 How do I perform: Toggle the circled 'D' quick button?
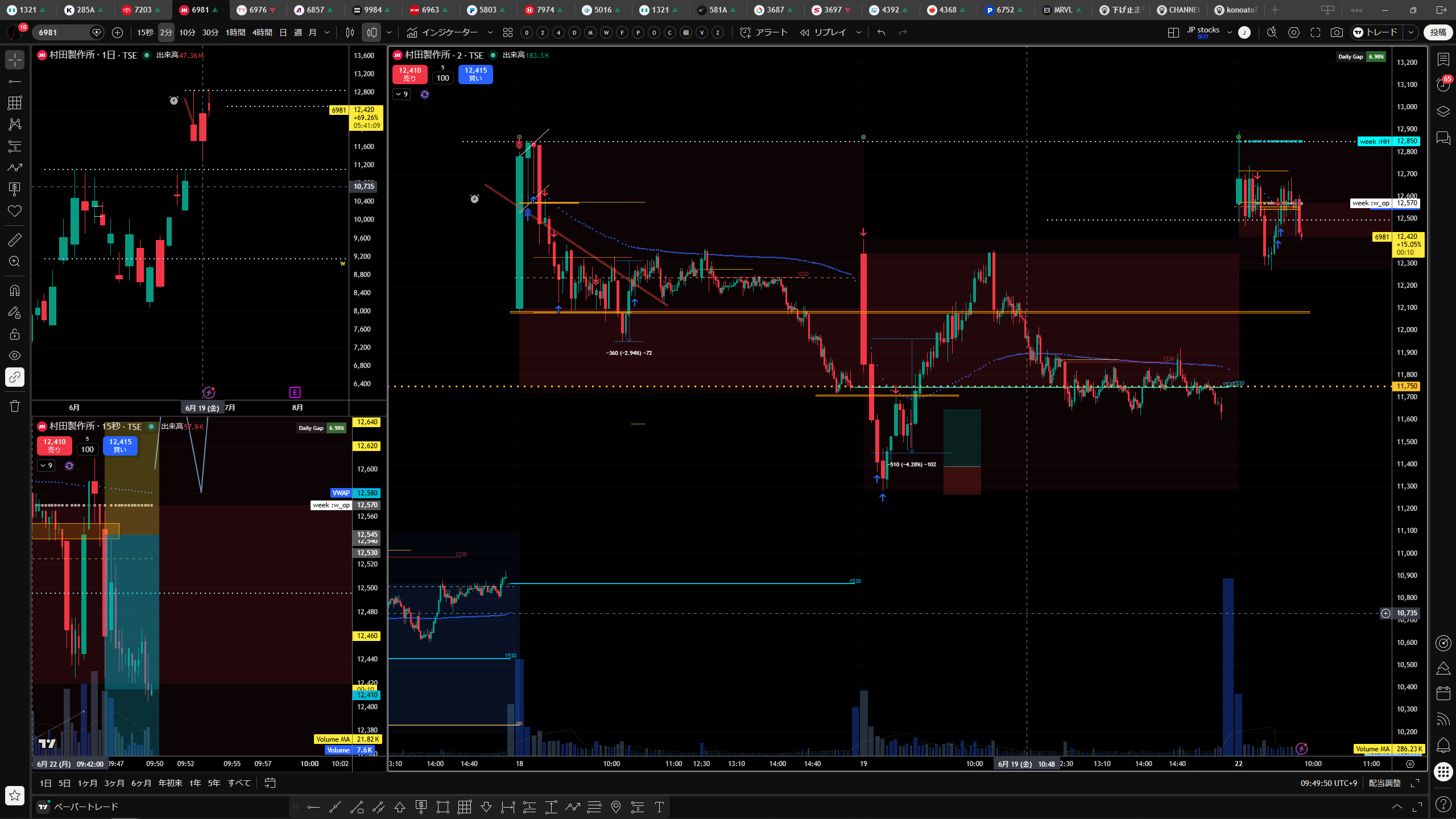[x=574, y=32]
